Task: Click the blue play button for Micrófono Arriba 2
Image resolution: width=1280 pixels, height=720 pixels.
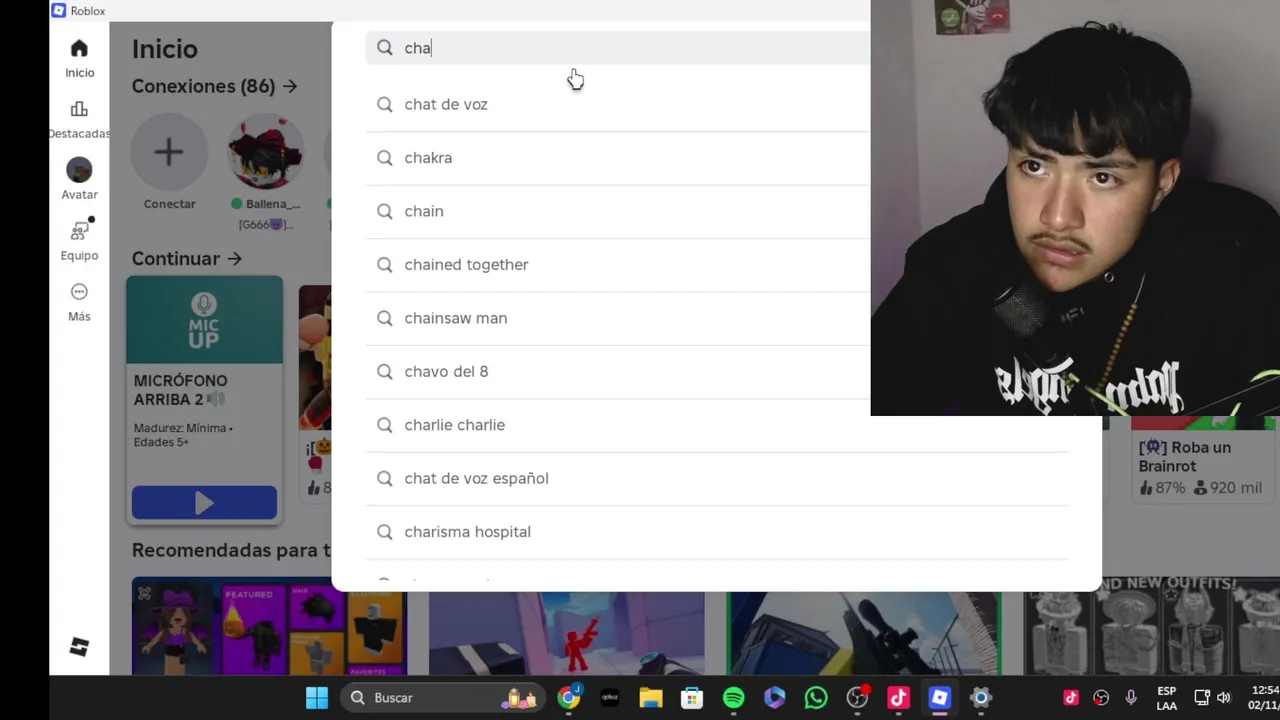Action: point(204,503)
